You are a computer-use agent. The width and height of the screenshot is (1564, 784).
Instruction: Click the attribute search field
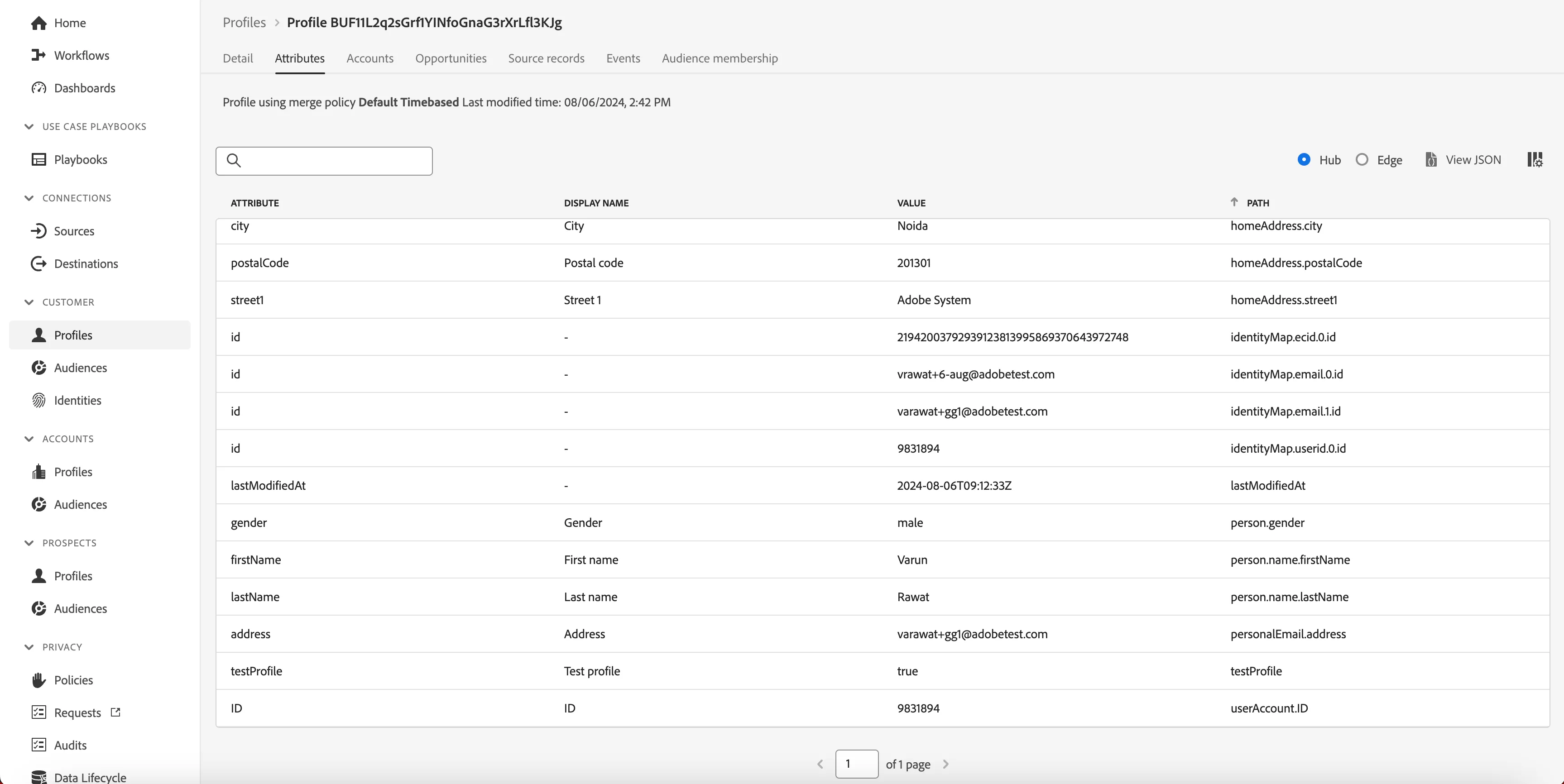[324, 161]
